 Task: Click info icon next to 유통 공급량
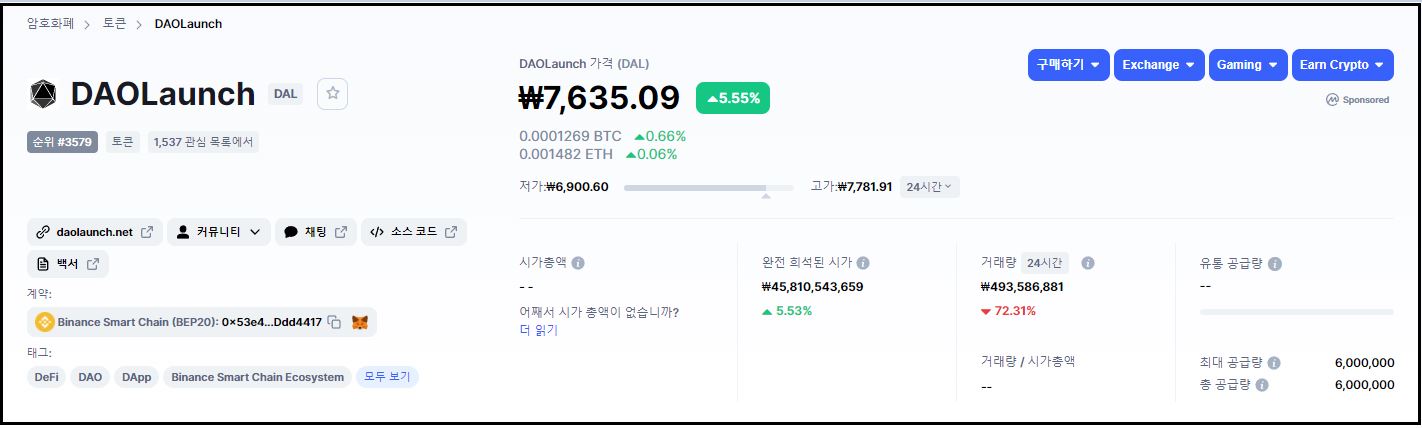[1275, 264]
